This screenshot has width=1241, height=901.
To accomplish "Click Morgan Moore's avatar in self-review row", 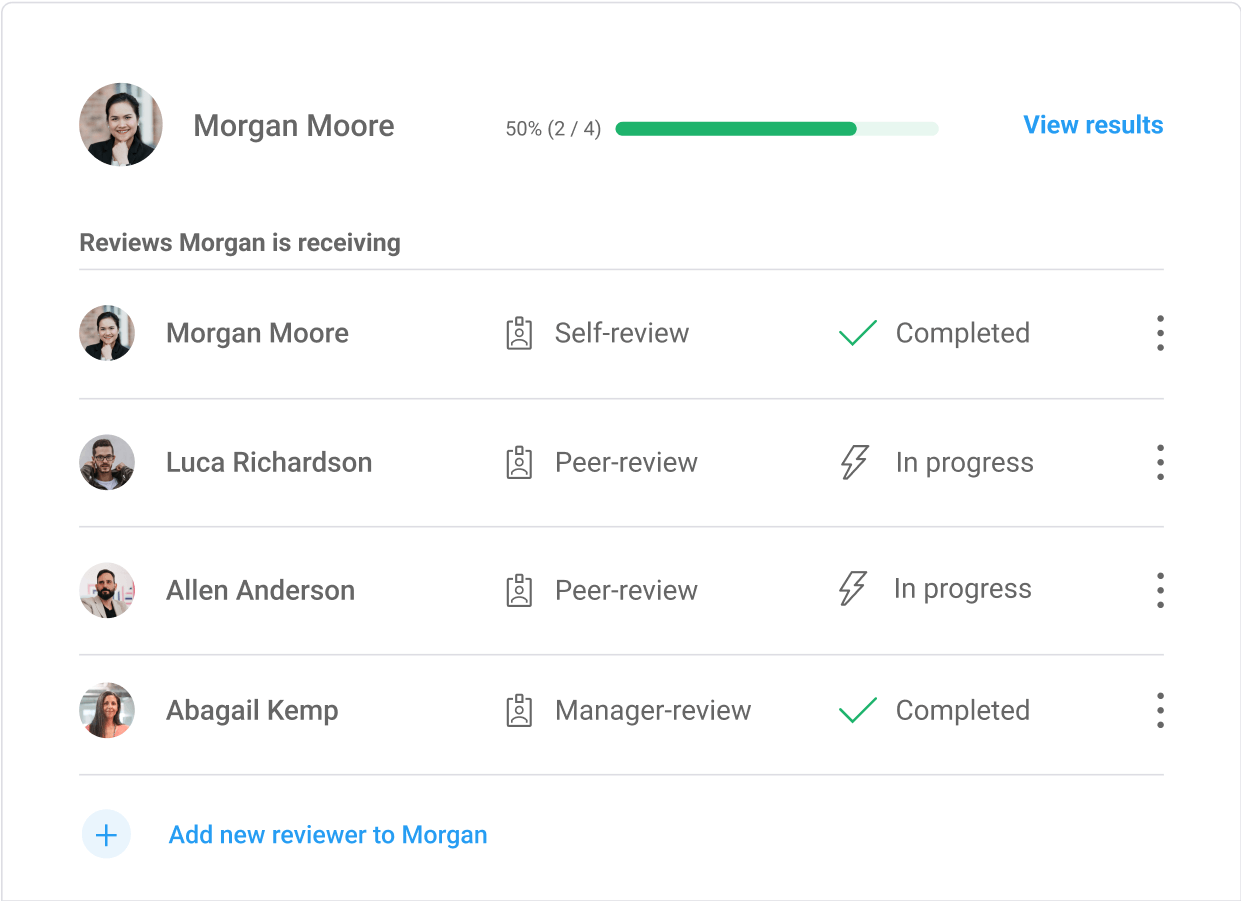I will (x=107, y=333).
